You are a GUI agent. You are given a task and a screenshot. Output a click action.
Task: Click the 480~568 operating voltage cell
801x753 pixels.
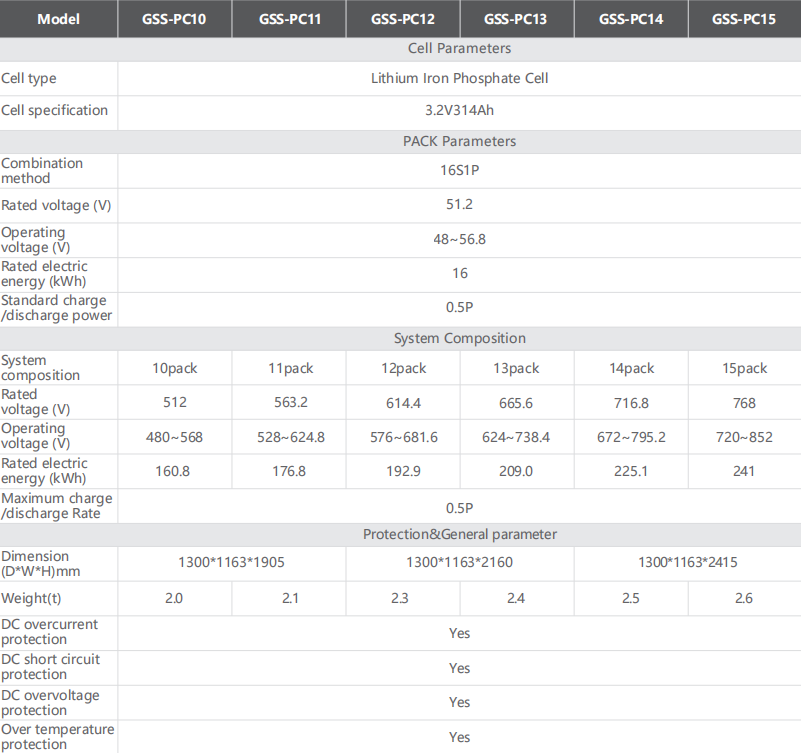174,437
